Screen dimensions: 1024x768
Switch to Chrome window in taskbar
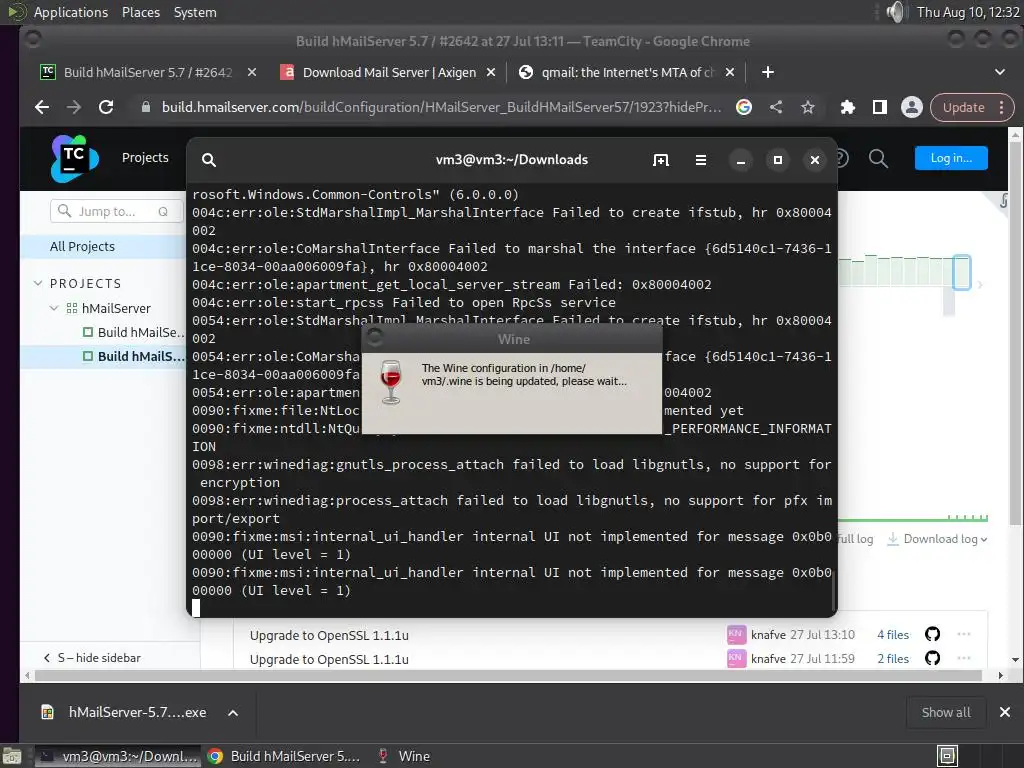tap(283, 756)
